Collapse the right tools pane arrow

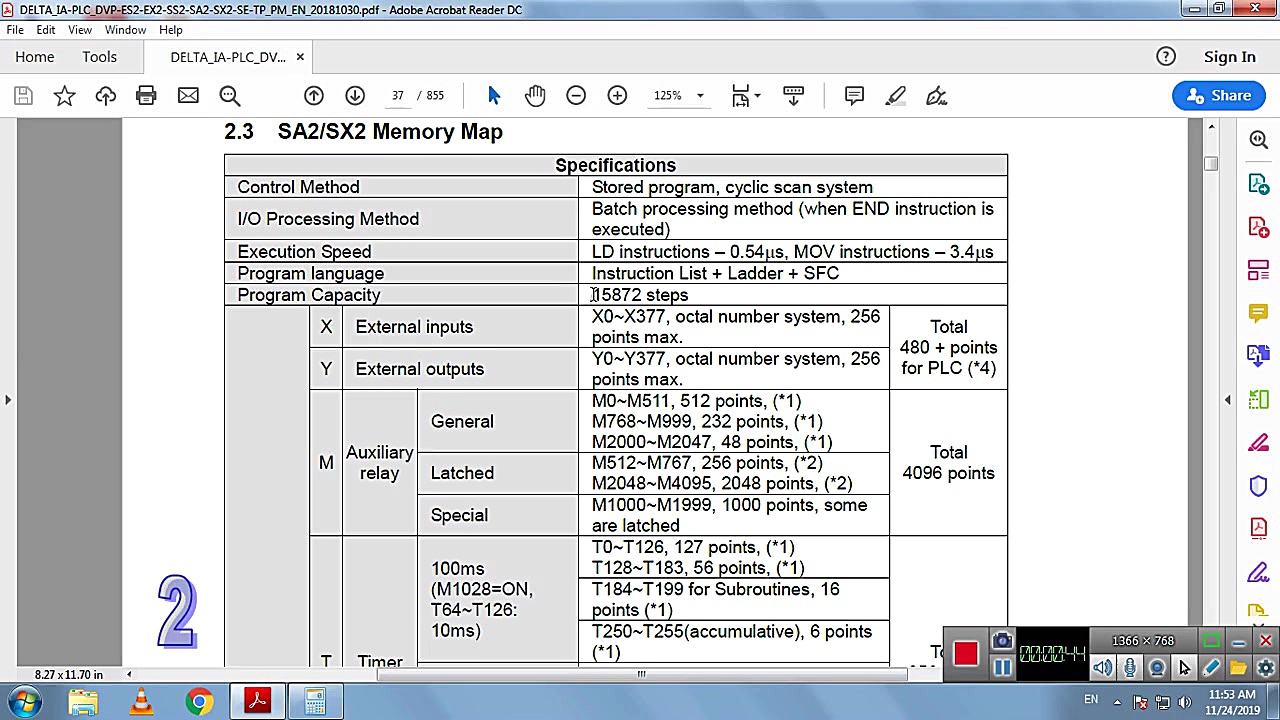pos(1228,400)
